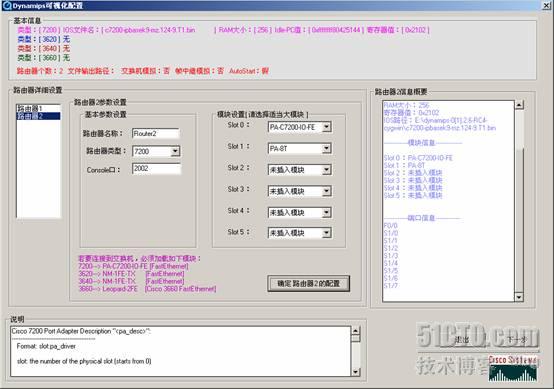Expand the Slot 4 module dropdown
The height and width of the screenshot is (389, 554).
pos(326,212)
